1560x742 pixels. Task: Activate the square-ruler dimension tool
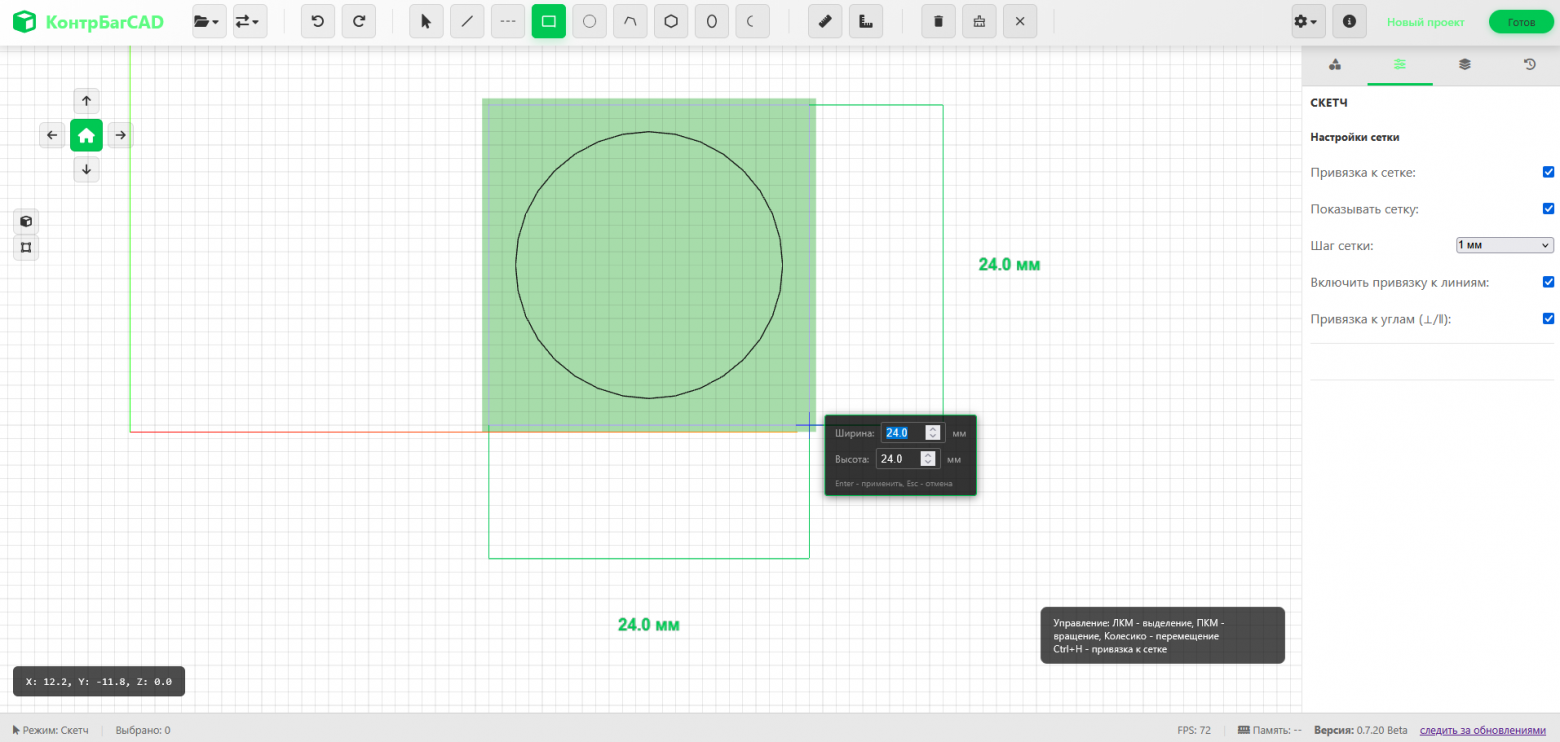click(x=866, y=21)
